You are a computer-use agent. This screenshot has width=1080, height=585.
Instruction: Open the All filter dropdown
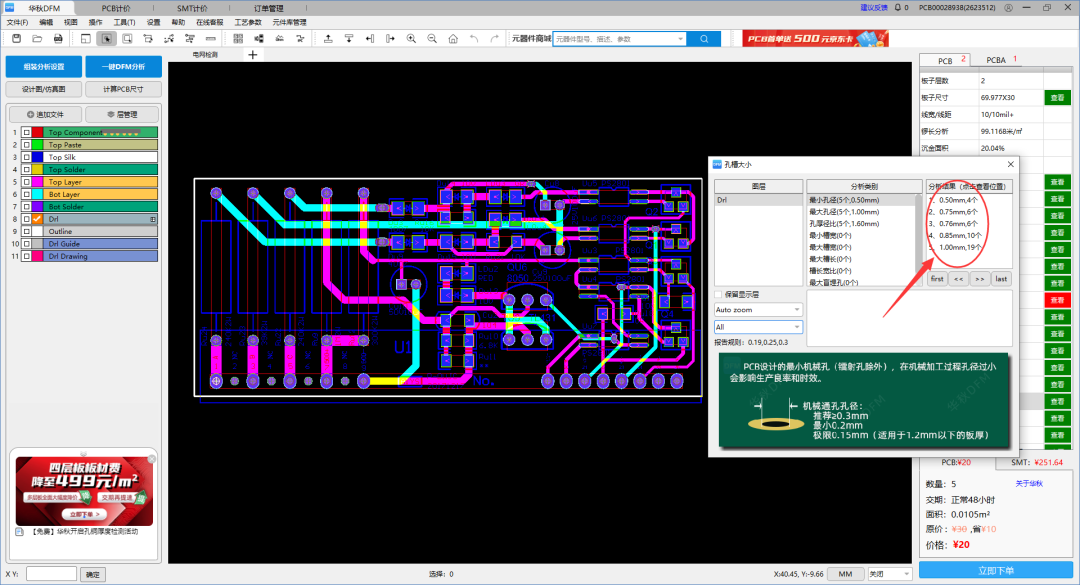(x=758, y=327)
